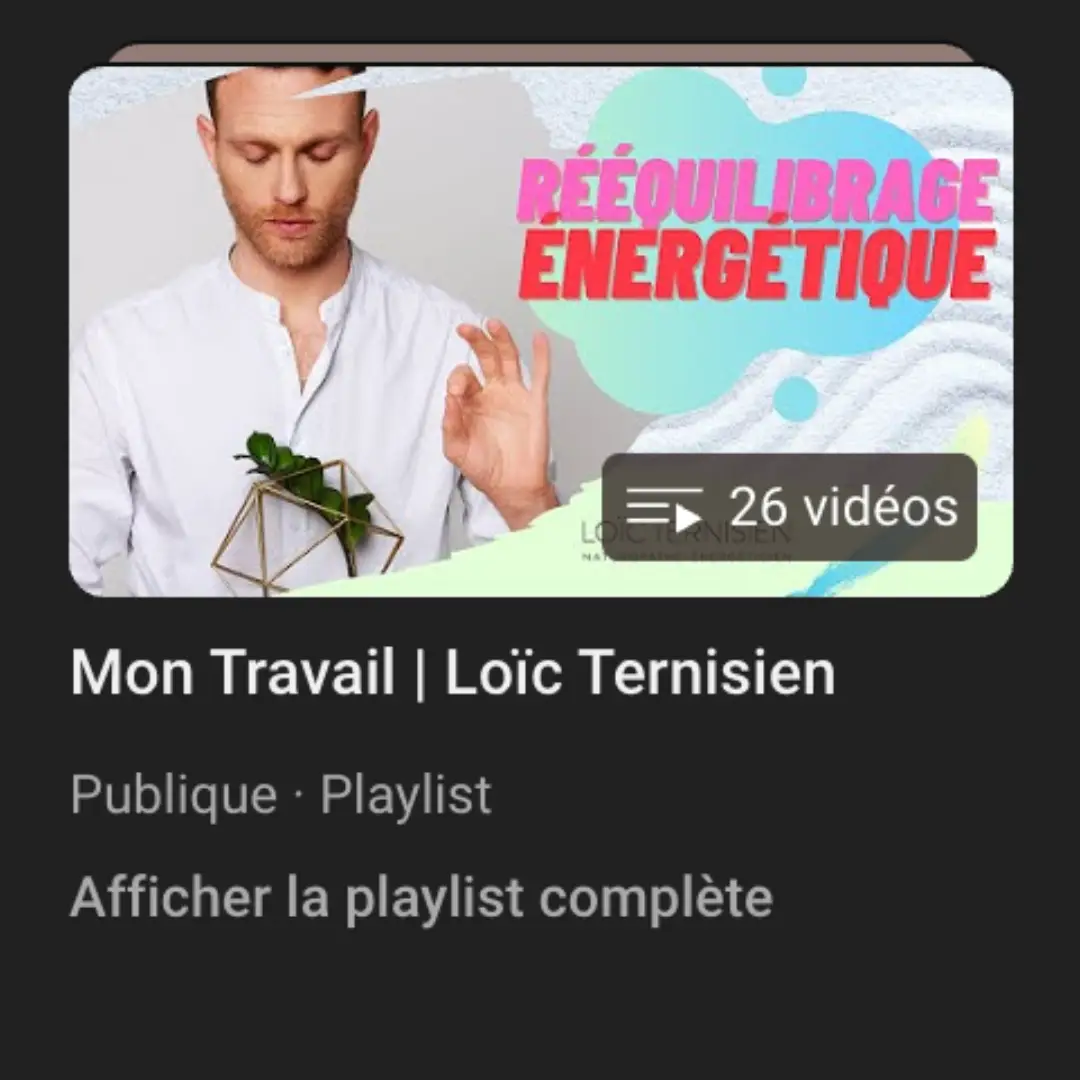Click the small play triangle in the playlist icon

pos(686,518)
